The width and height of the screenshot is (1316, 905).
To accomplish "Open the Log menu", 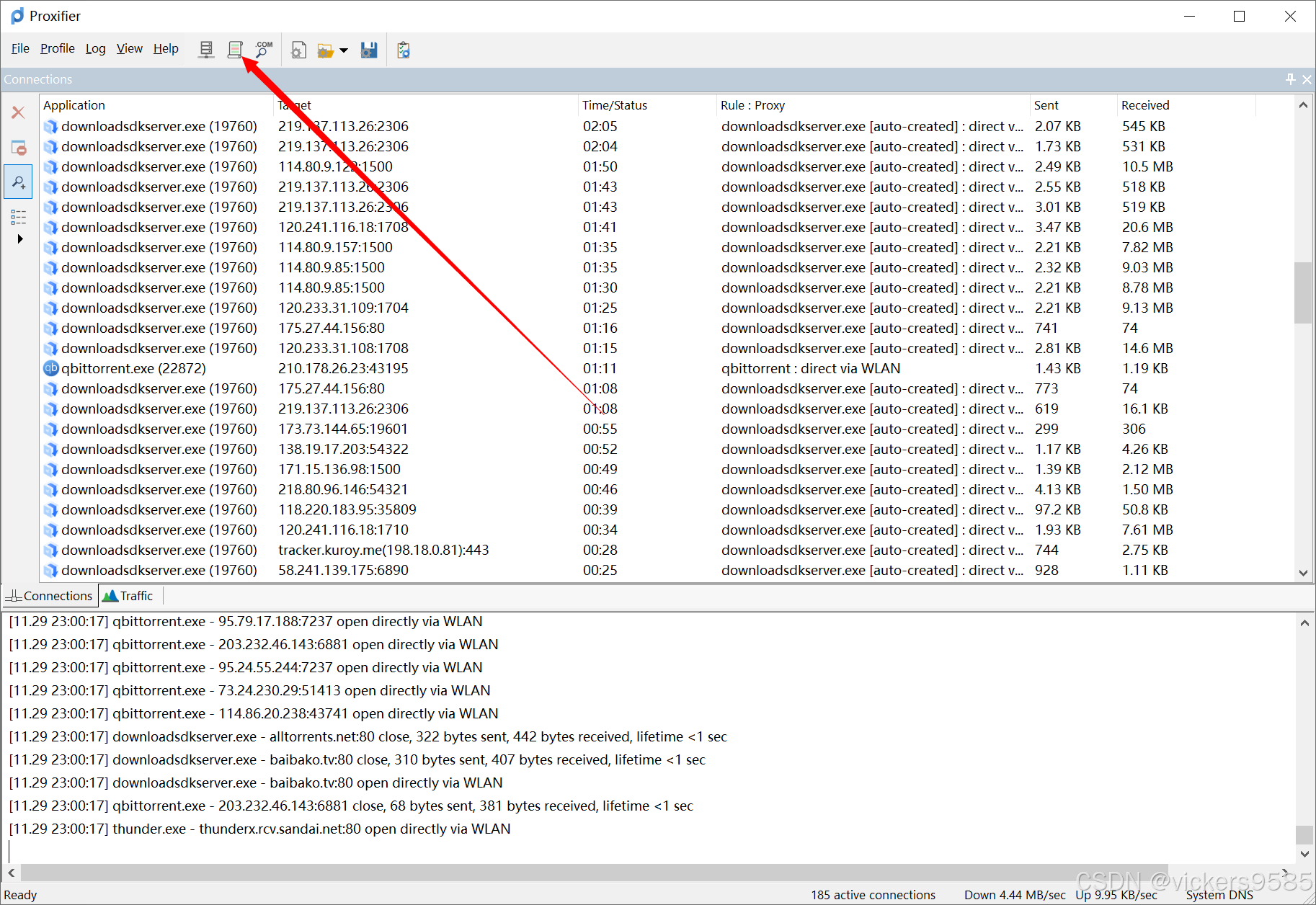I will (95, 48).
